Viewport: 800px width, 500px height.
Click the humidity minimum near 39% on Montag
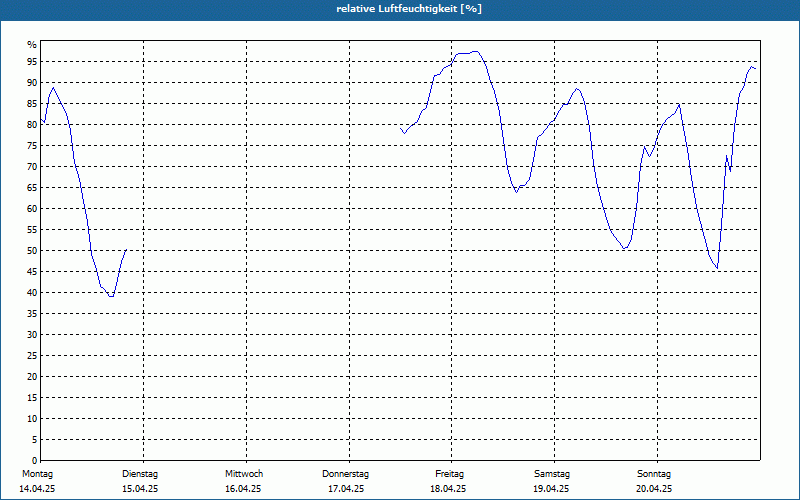(111, 296)
